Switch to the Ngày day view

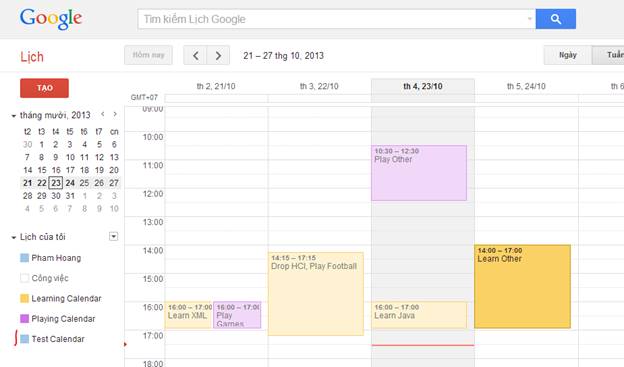pos(568,55)
